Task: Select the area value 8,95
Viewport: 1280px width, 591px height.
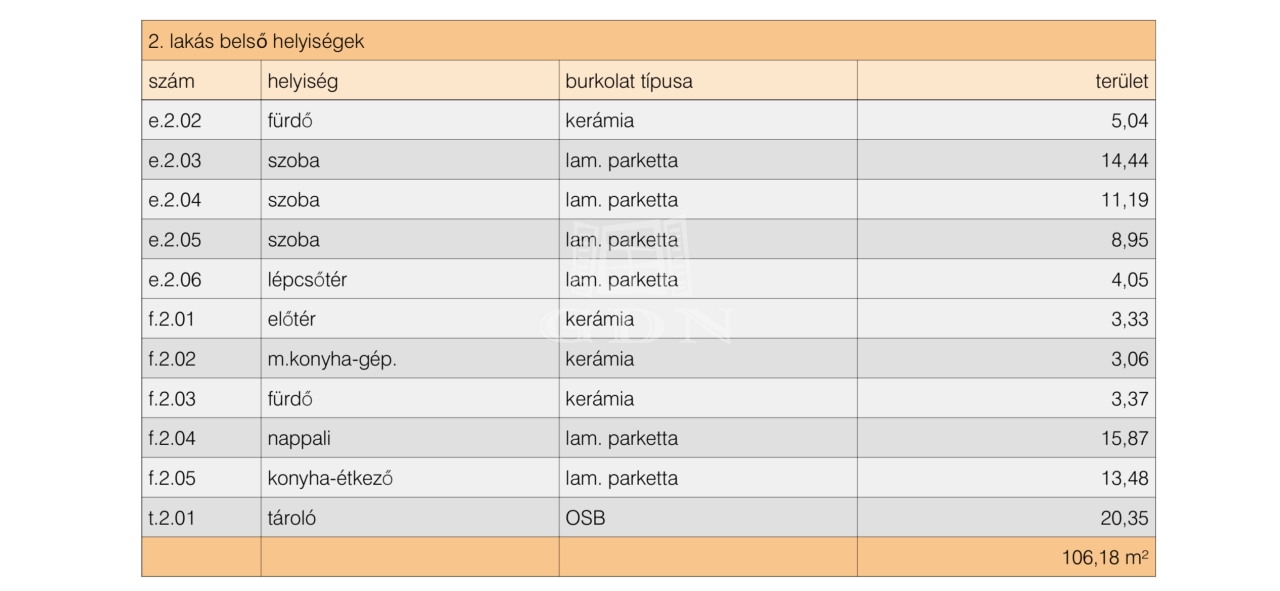Action: click(1130, 240)
